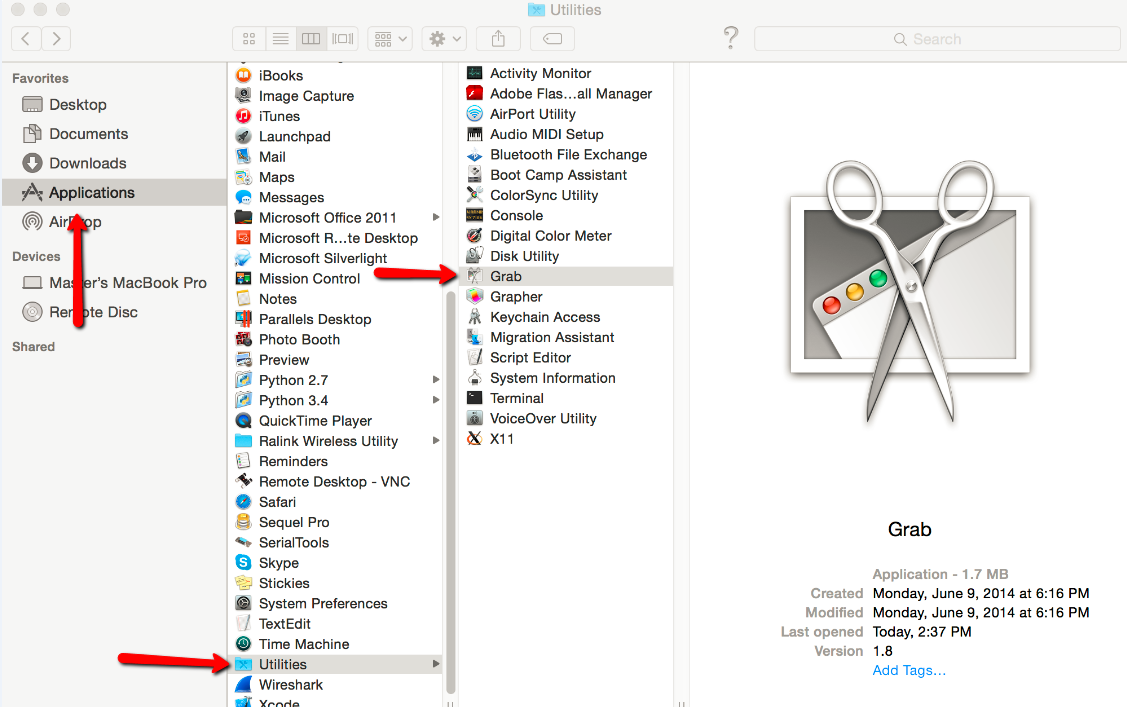Expand the Python 3.4 folder arrow

click(436, 399)
